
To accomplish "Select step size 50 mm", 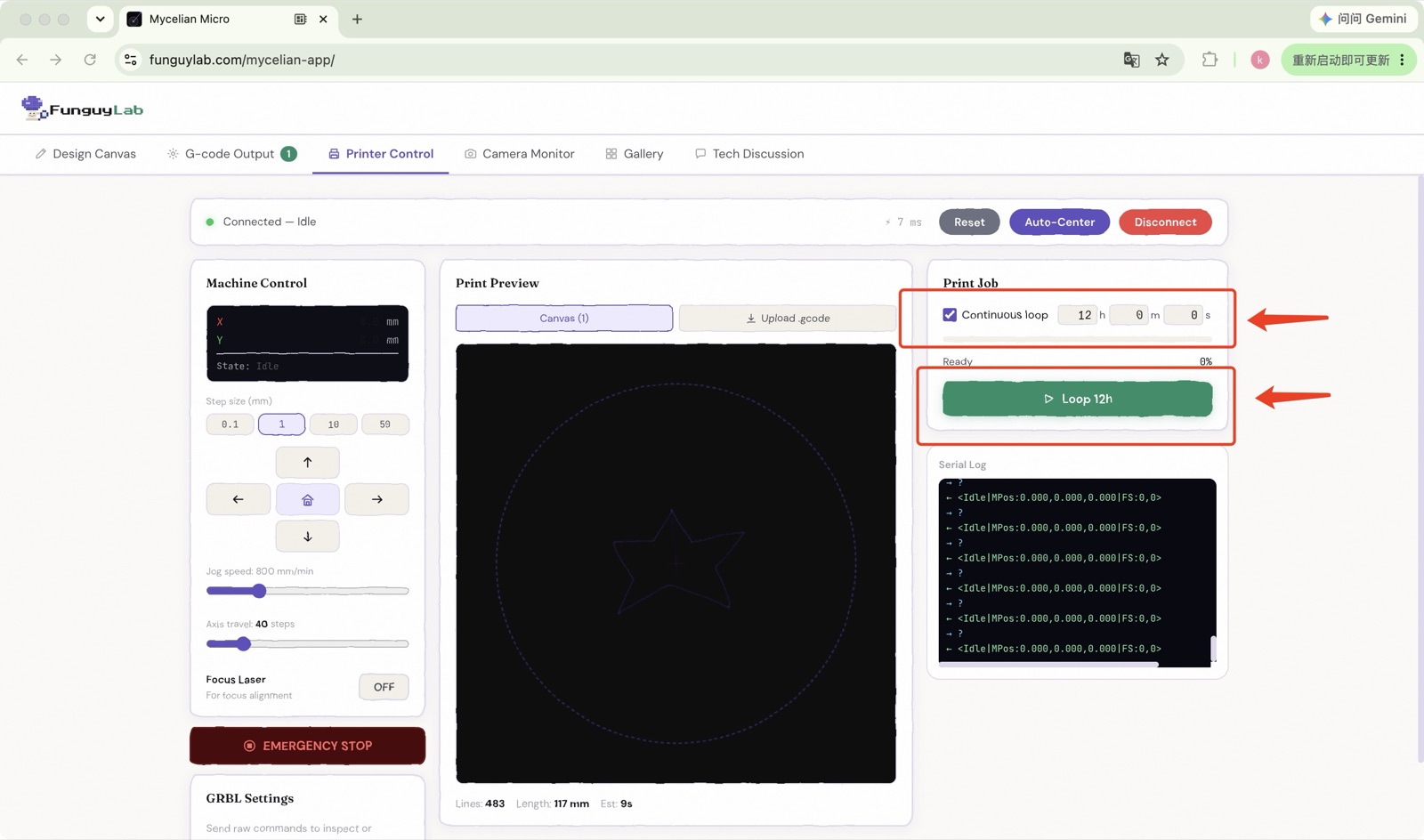I will click(x=384, y=424).
